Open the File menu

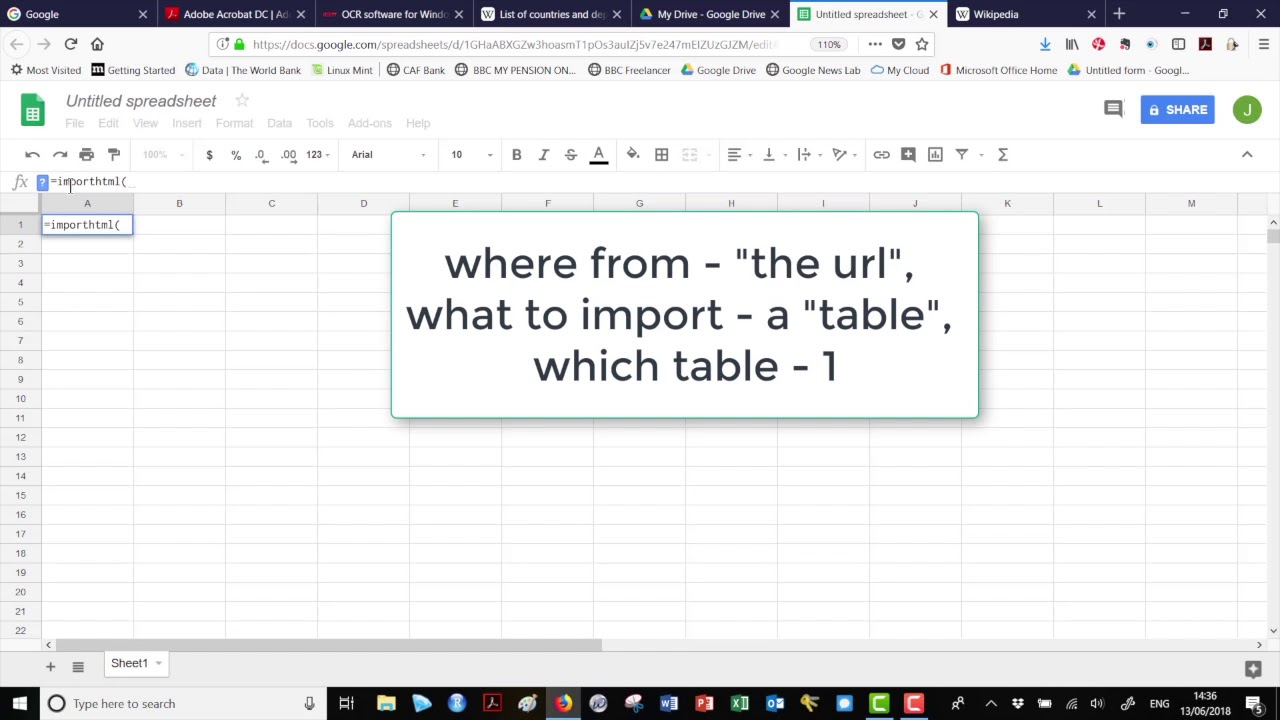tap(75, 123)
